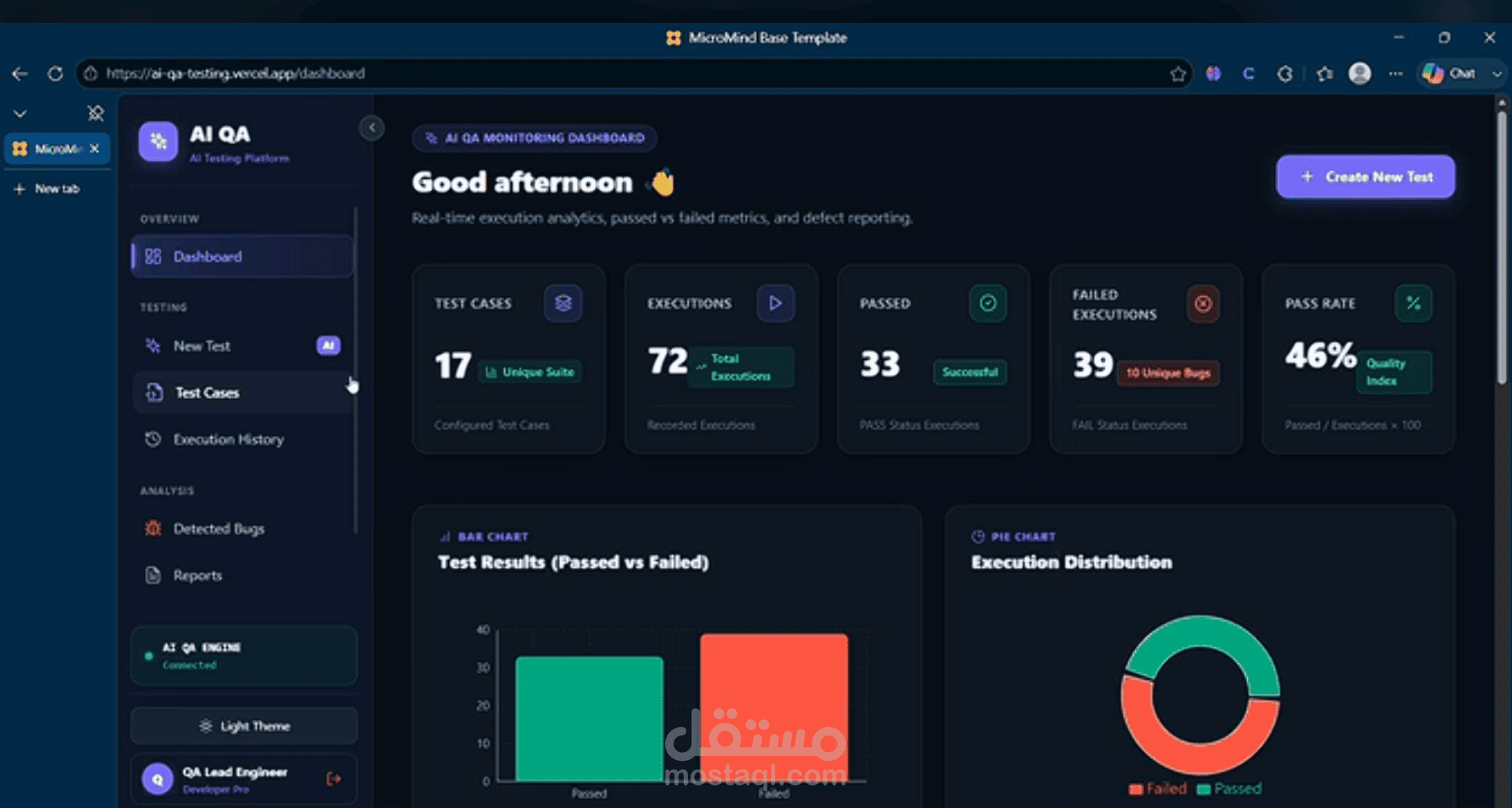Click the Test Cases stack icon
Screen dimensions: 1512x808
coord(563,303)
